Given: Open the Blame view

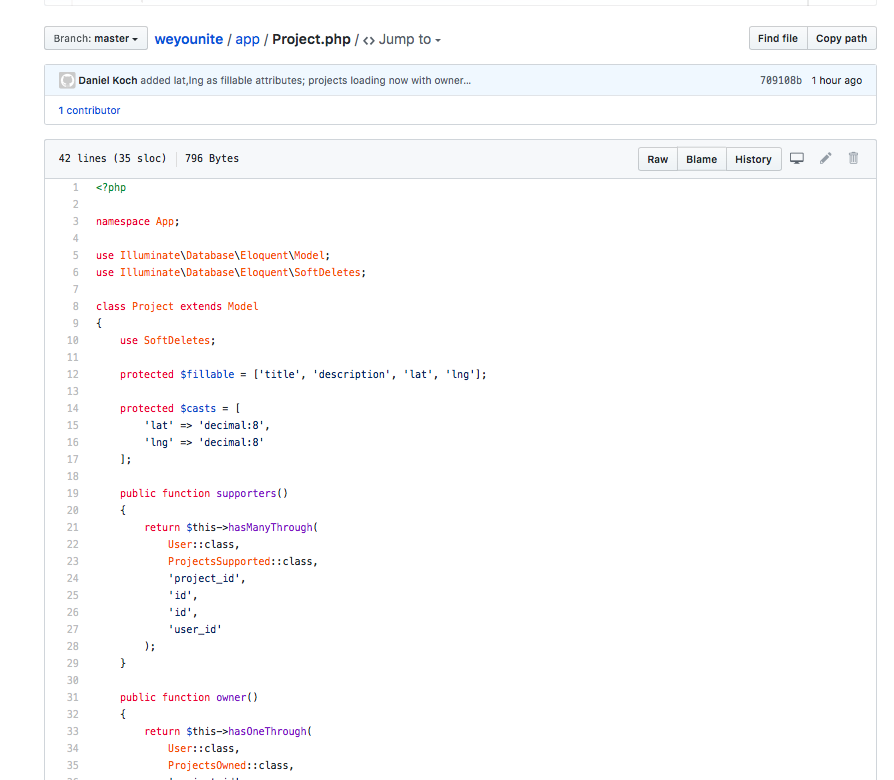Looking at the screenshot, I should click(x=701, y=159).
